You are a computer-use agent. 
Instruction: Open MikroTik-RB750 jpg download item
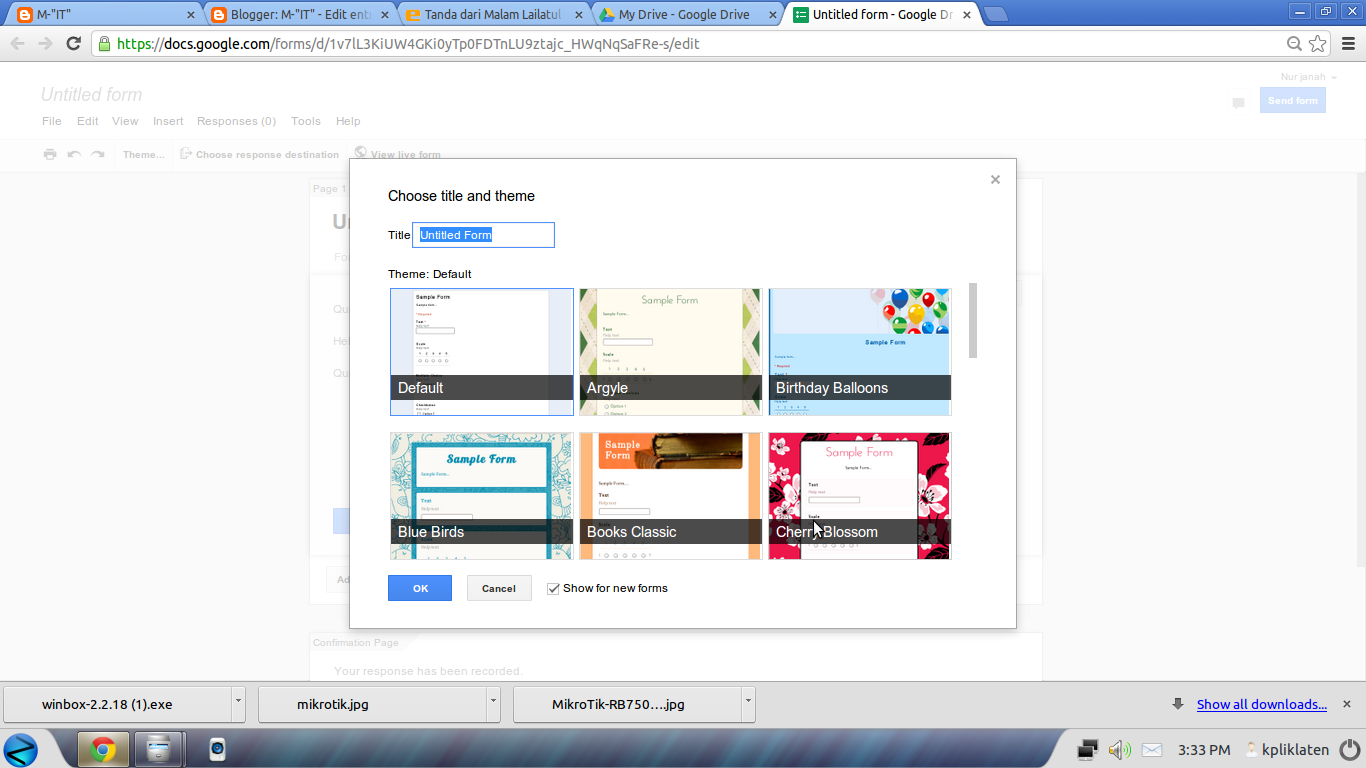point(627,704)
